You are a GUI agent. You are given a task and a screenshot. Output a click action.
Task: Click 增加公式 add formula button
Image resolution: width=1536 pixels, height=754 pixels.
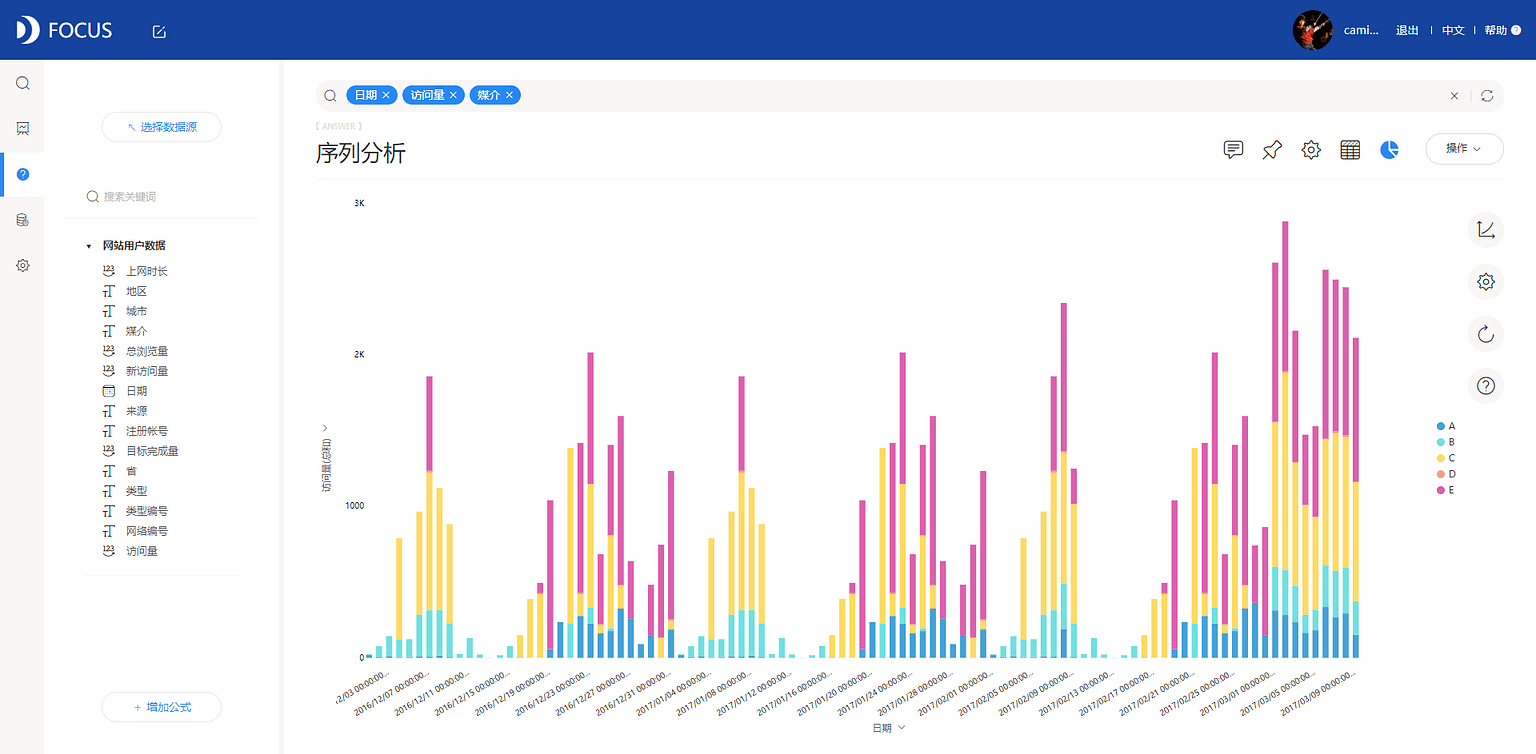tap(161, 707)
